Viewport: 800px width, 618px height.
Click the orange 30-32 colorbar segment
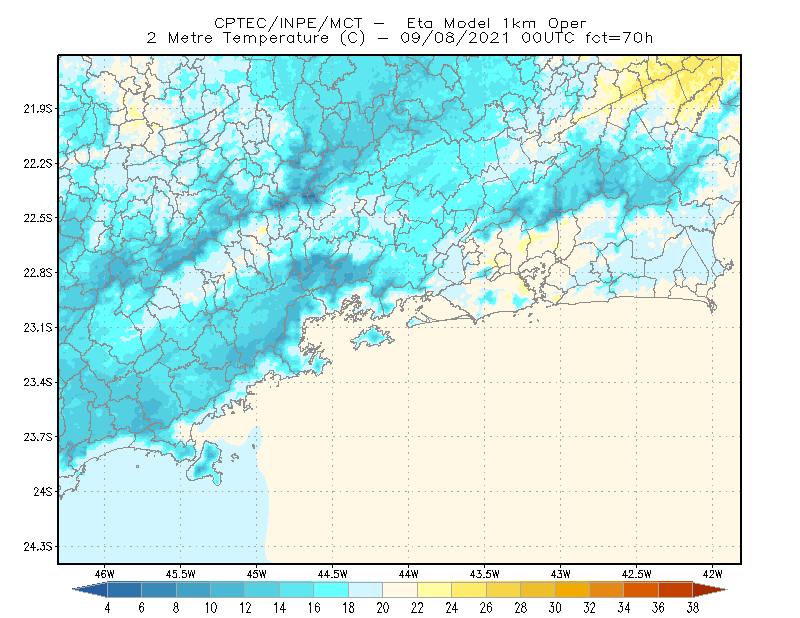point(572,590)
